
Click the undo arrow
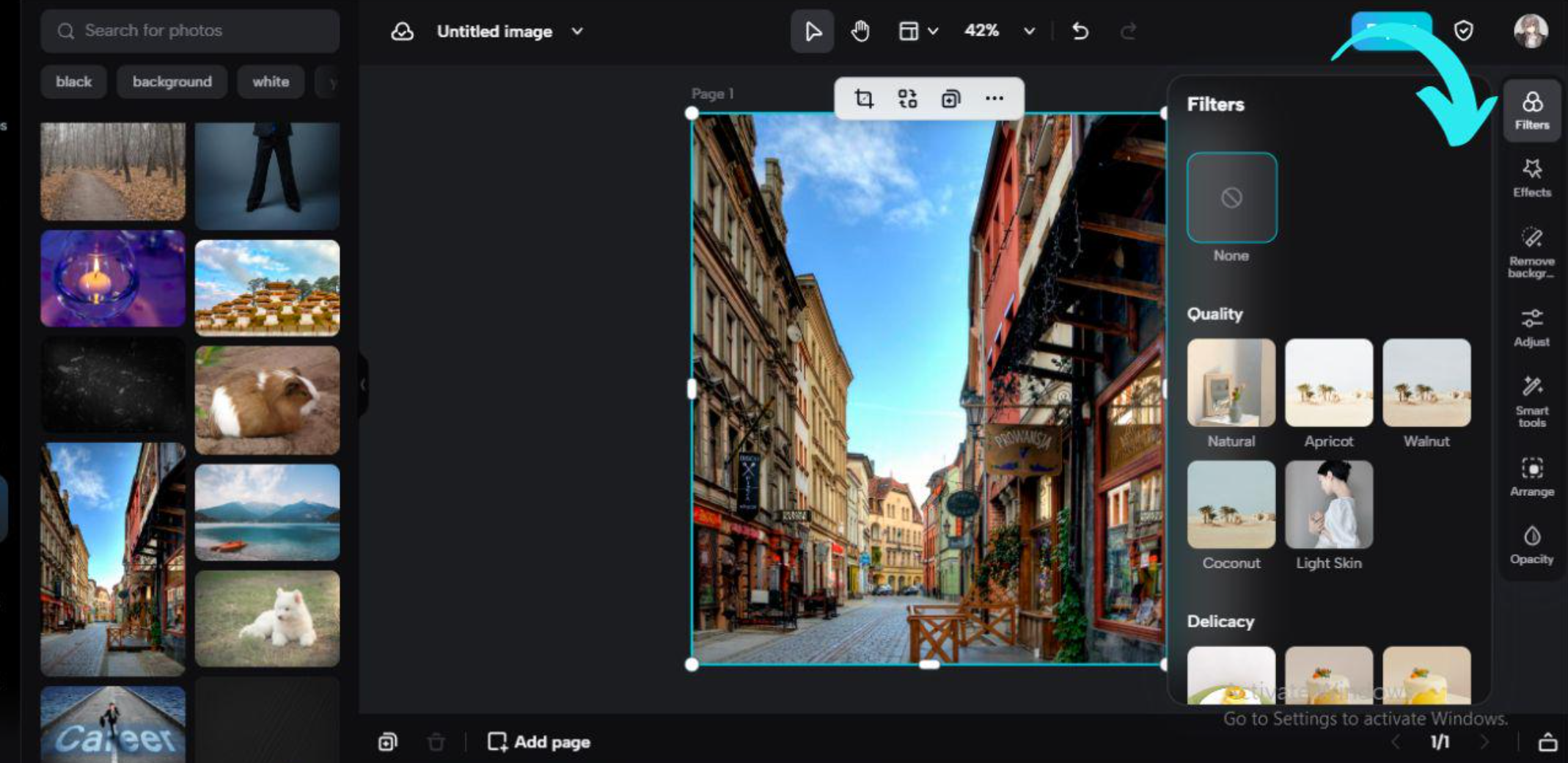click(1080, 32)
